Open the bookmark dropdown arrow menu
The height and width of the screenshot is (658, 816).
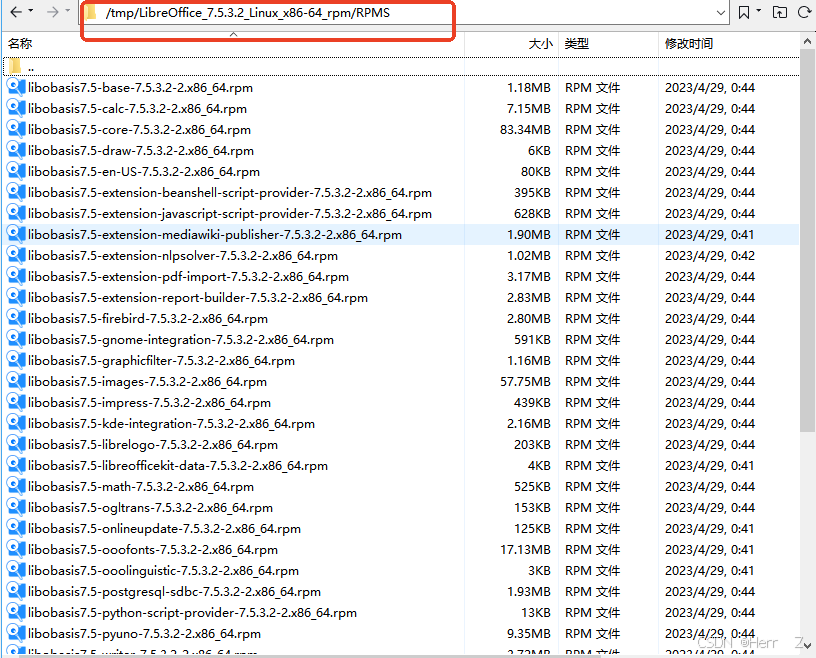click(x=759, y=11)
